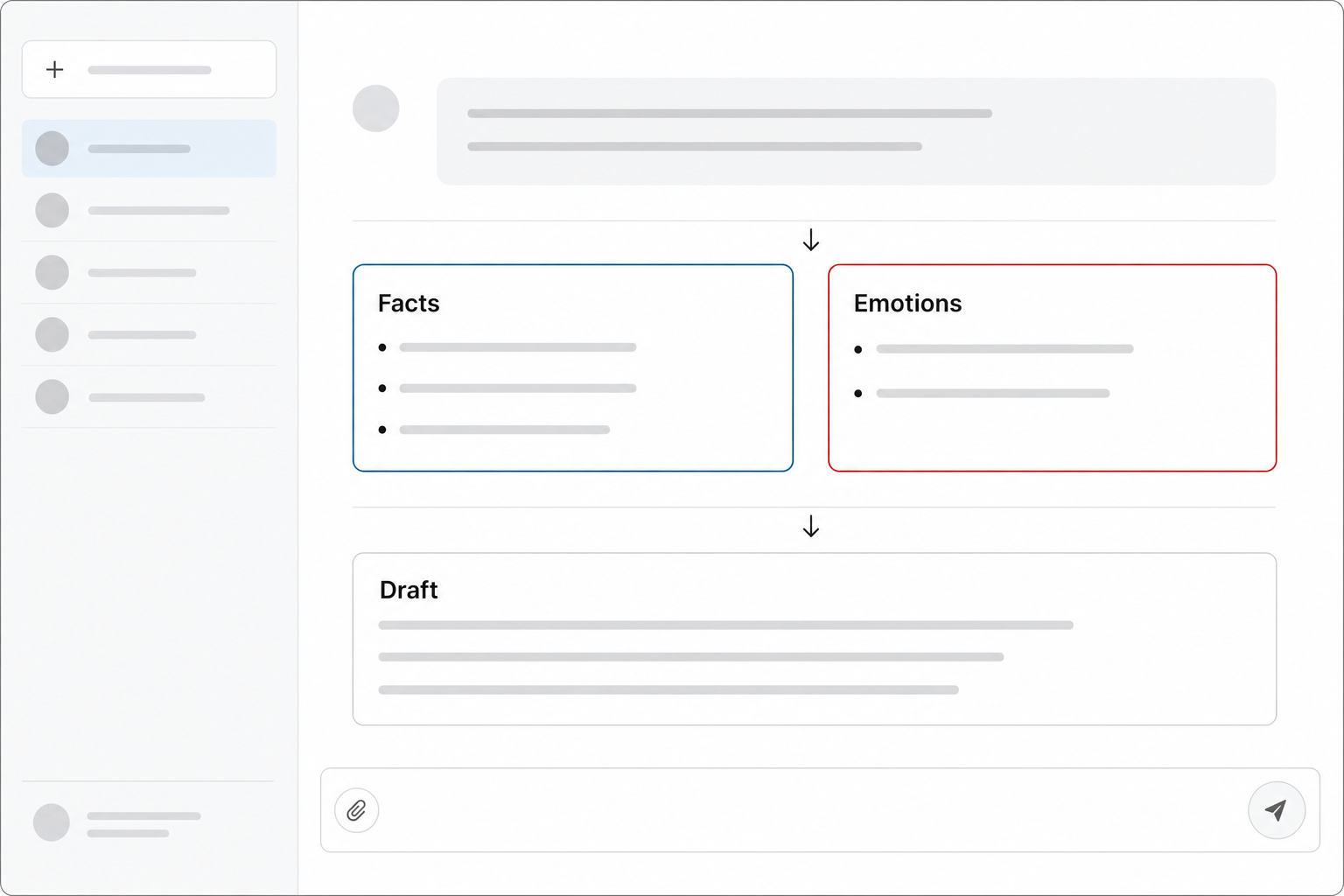Click the down arrow above Facts and Emotions
This screenshot has width=1344, height=896.
point(811,240)
